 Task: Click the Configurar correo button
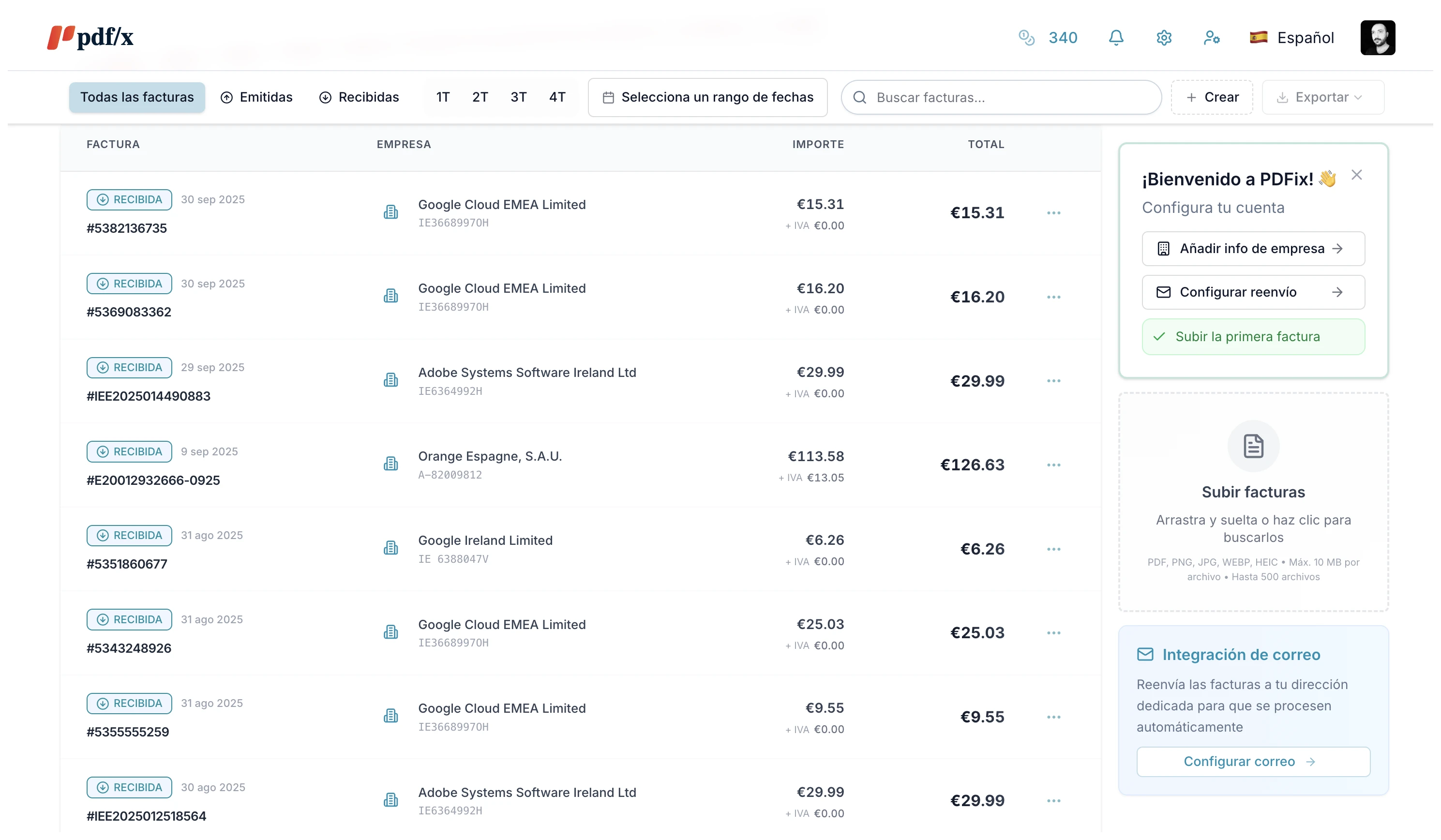pyautogui.click(x=1253, y=762)
